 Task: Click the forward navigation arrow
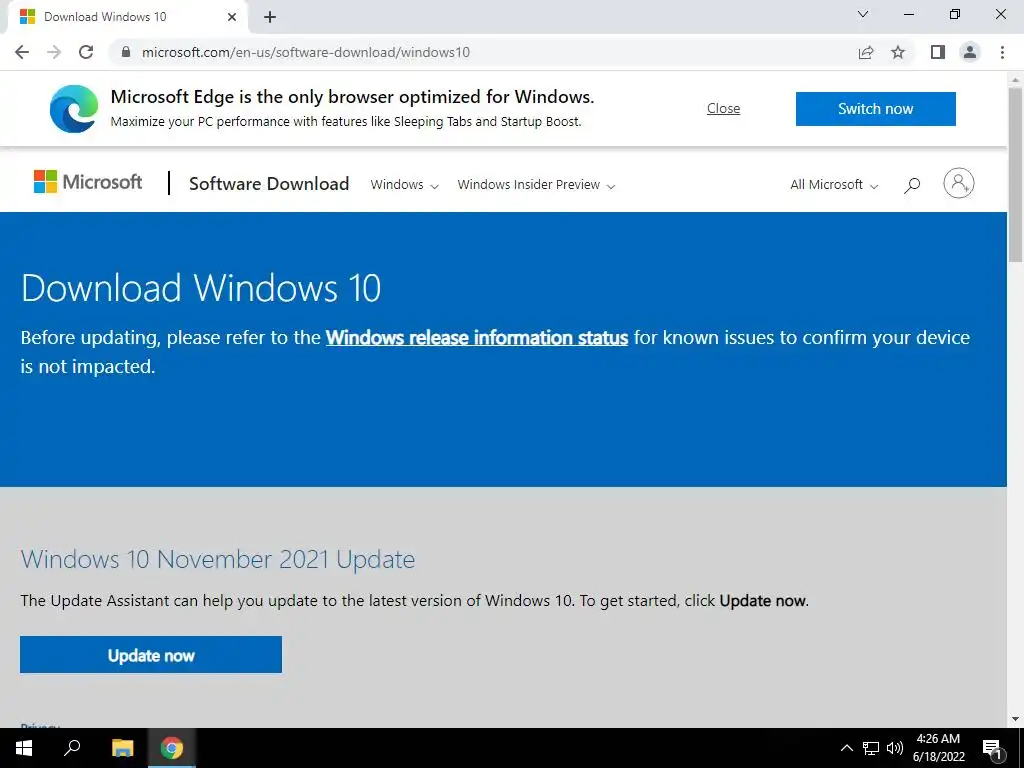54,52
